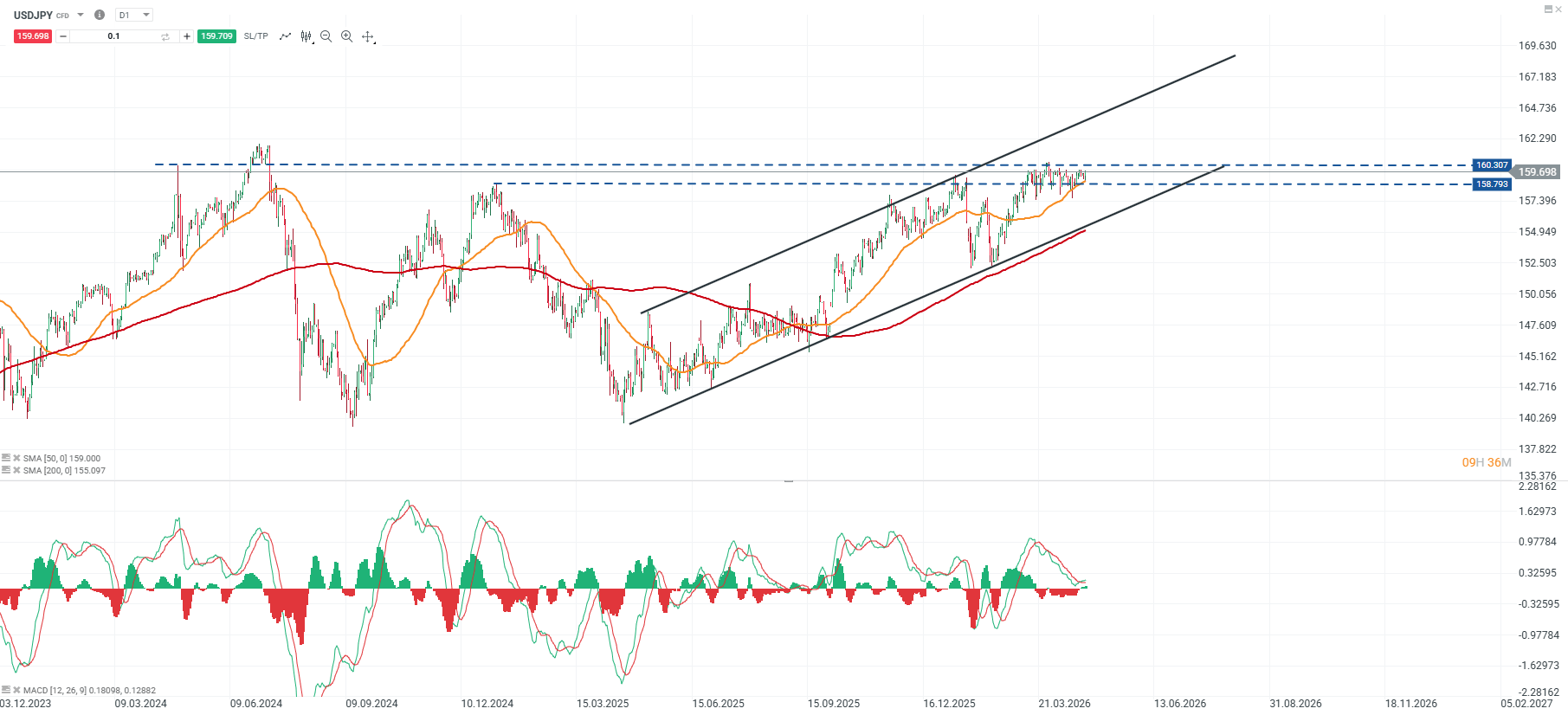Image resolution: width=1568 pixels, height=715 pixels.
Task: Open the USDJPY instrument info icon
Action: [100, 15]
